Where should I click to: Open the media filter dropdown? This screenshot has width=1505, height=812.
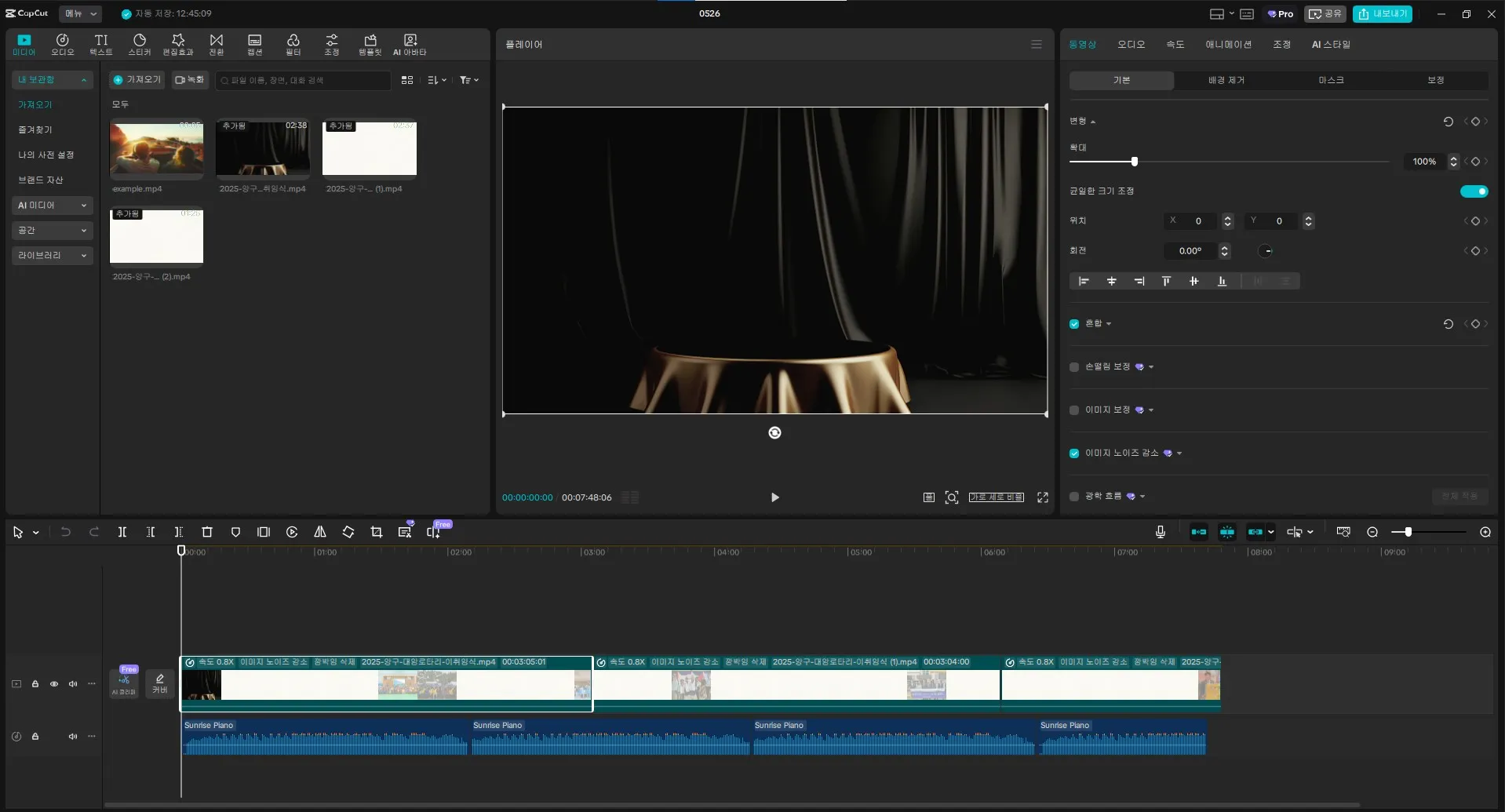point(469,80)
